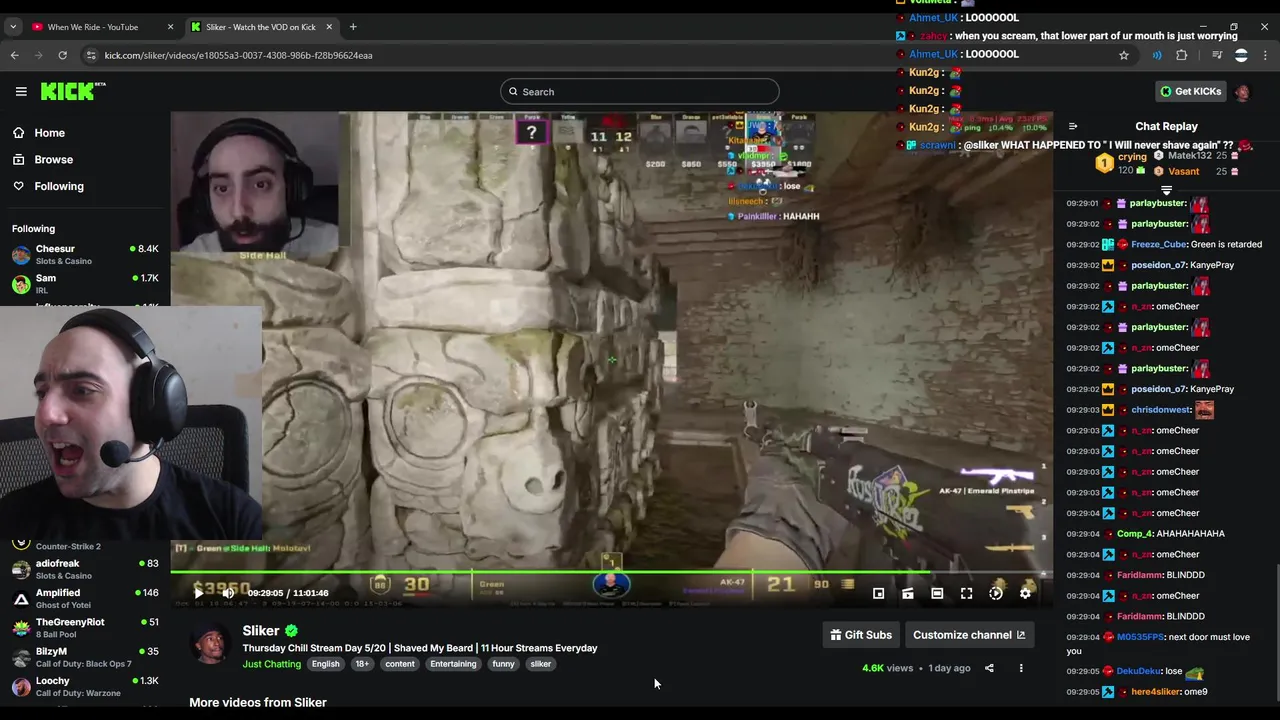Click the Gift Subs button
The image size is (1280, 720).
pyautogui.click(x=860, y=635)
